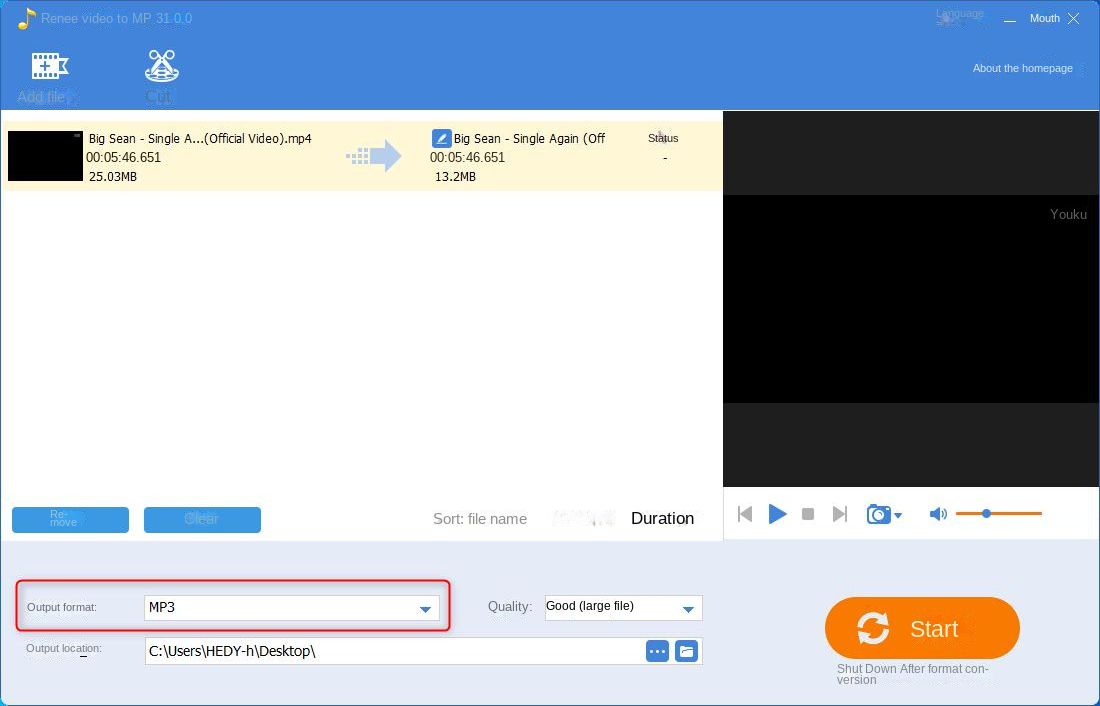
Task: Click the edit pencil icon on output filename
Action: point(442,138)
